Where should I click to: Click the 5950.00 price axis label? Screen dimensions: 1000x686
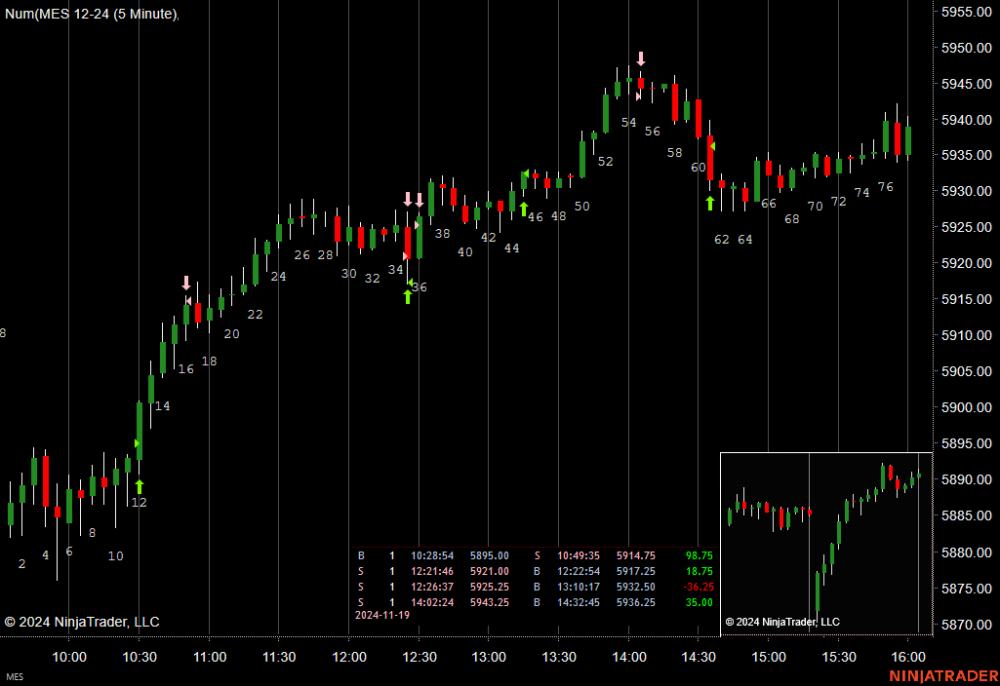[967, 48]
